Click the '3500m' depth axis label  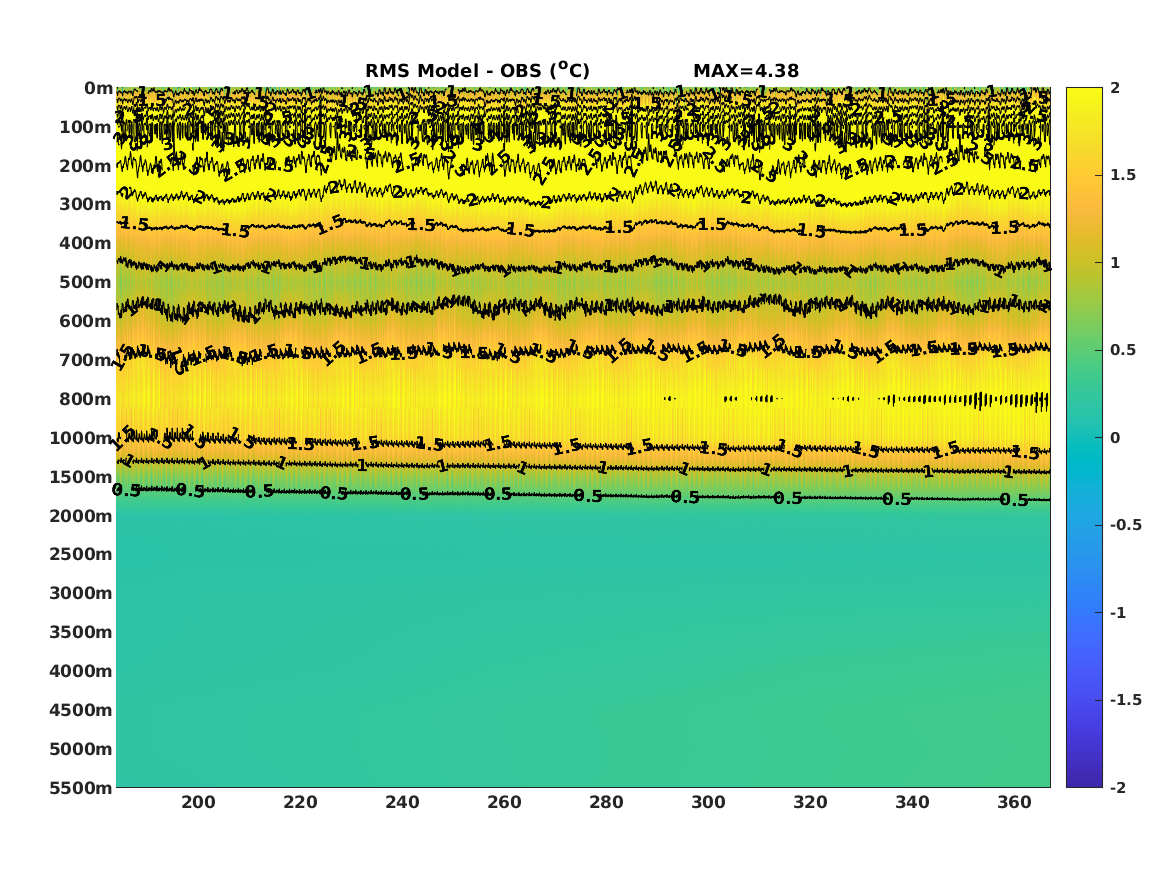pos(81,632)
